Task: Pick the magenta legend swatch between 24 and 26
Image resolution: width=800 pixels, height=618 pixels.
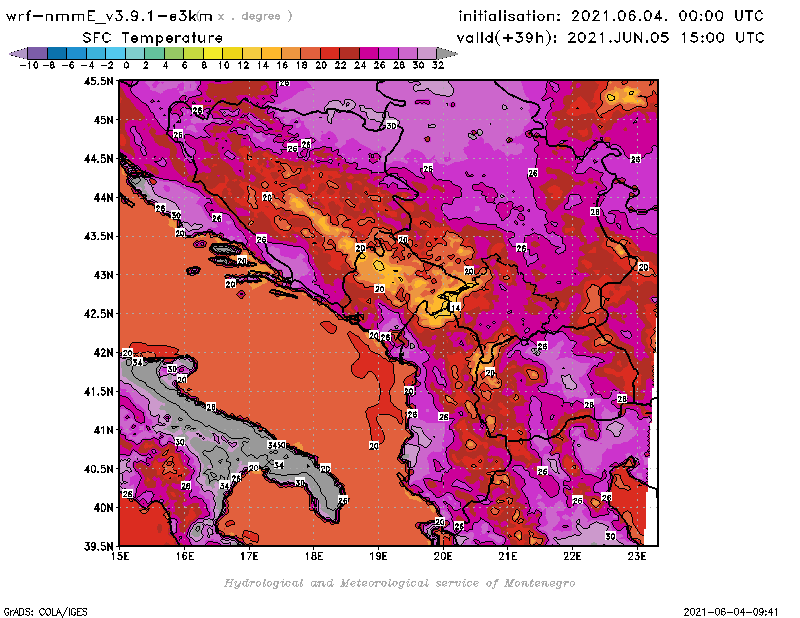Action: tap(369, 53)
